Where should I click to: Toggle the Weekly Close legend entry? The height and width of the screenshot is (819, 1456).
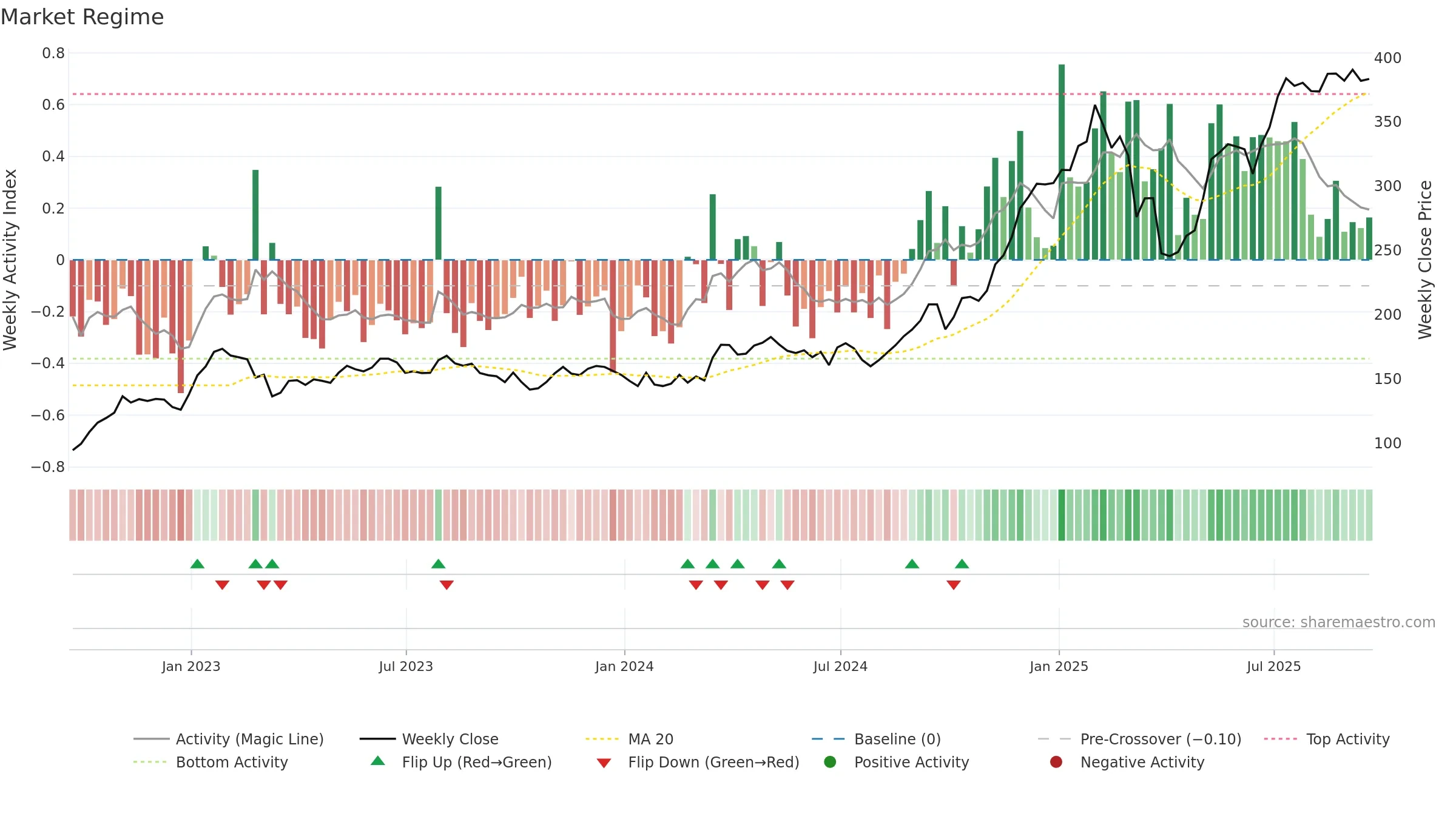tap(429, 739)
